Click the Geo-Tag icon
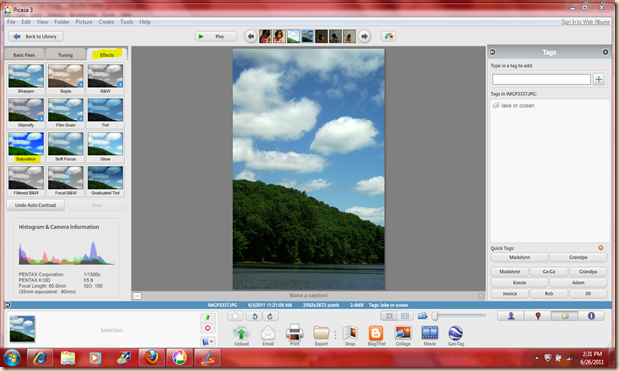619x371 pixels. tap(456, 334)
